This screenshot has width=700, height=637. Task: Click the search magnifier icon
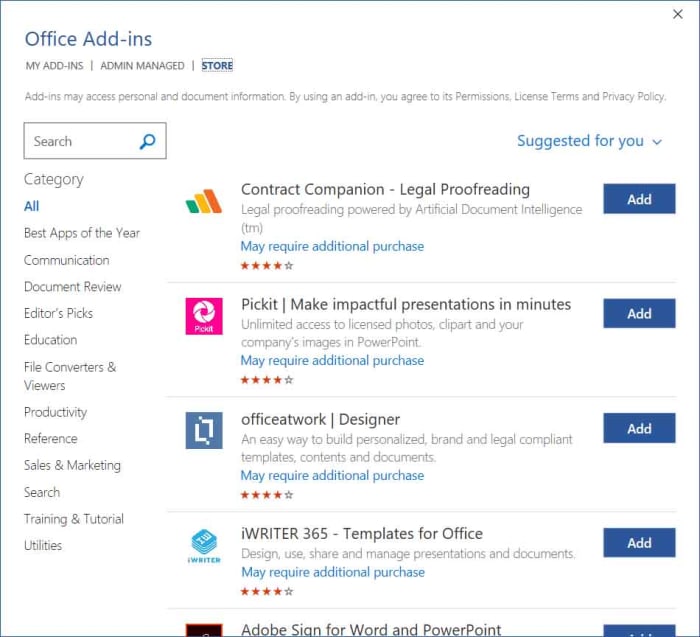pyautogui.click(x=147, y=142)
